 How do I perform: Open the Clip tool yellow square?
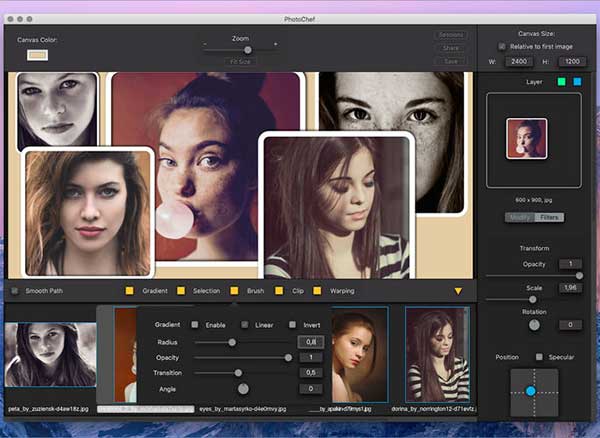point(279,291)
